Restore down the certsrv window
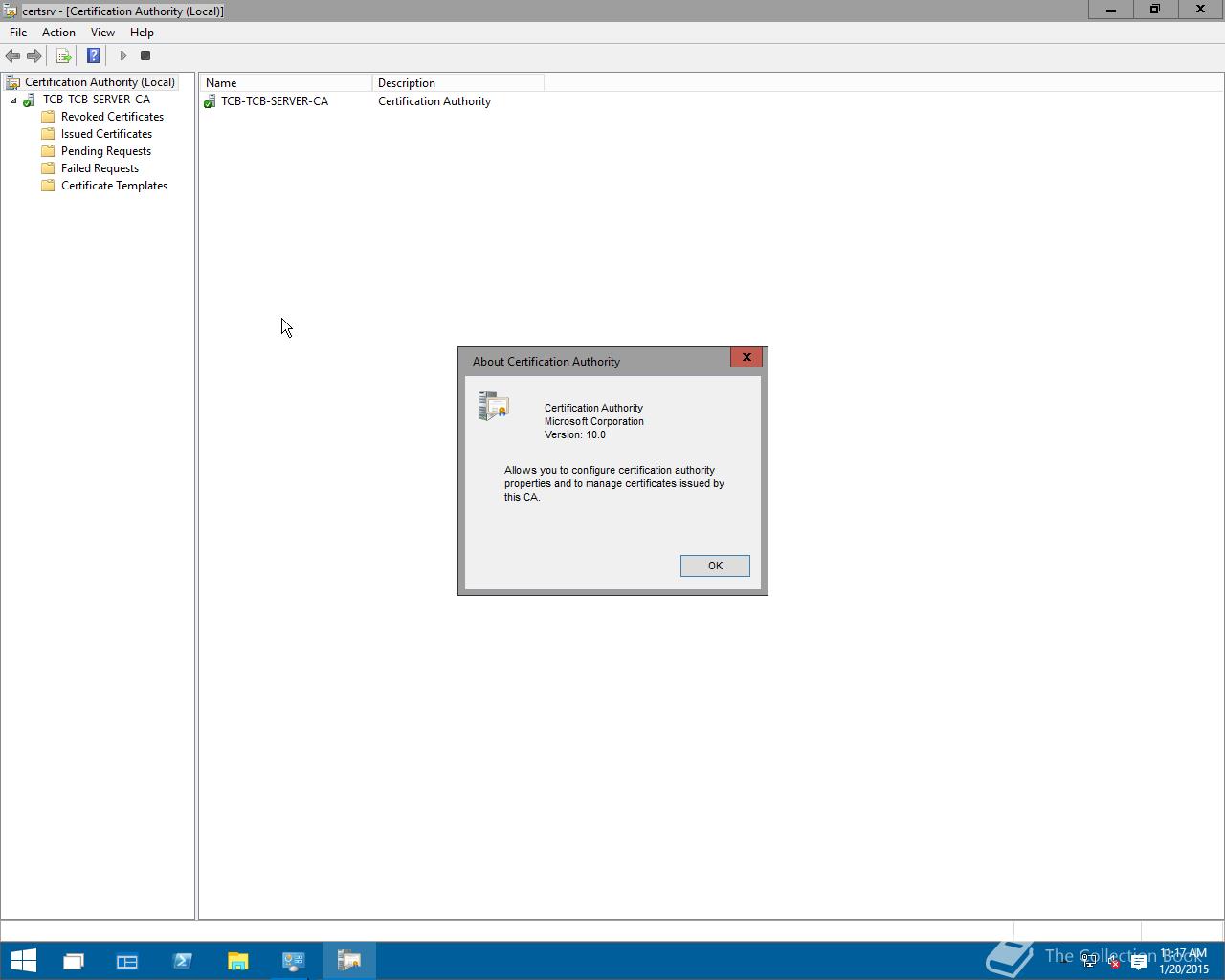 click(1155, 10)
